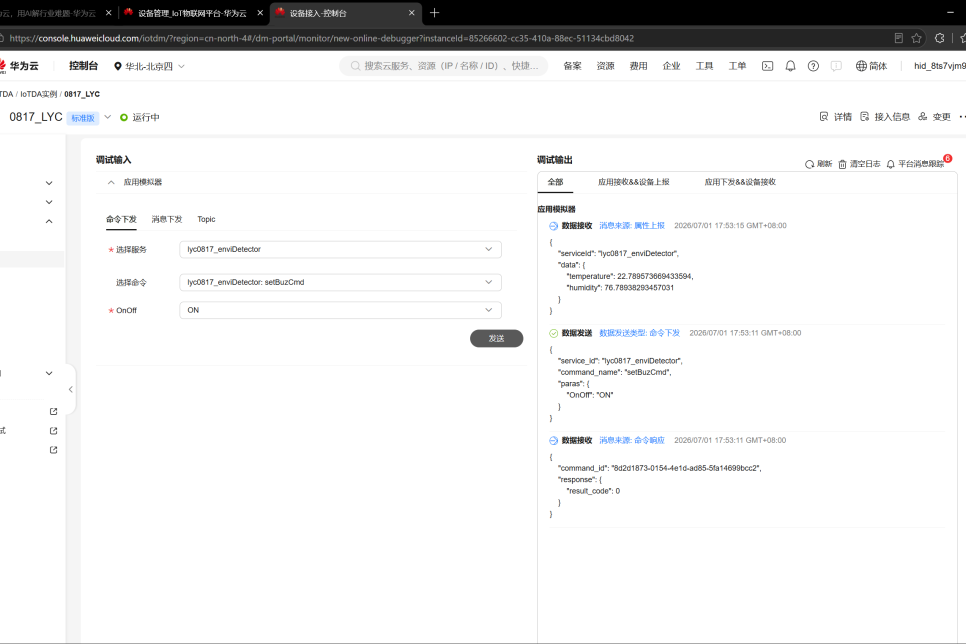Open the 企业 header menu
Image resolution: width=966 pixels, height=644 pixels.
(672, 66)
